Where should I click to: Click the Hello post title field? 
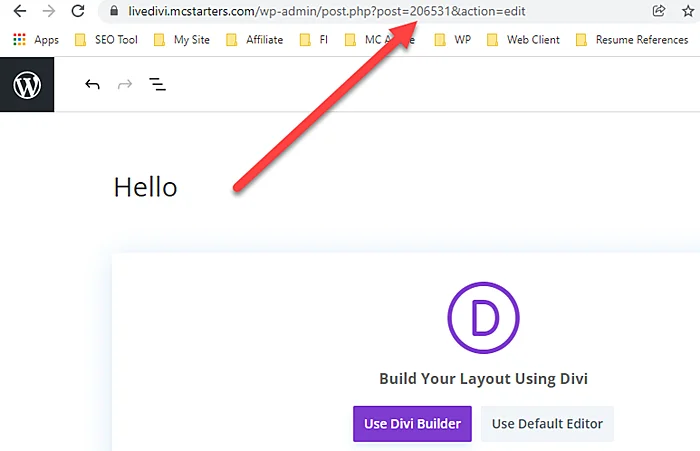146,187
